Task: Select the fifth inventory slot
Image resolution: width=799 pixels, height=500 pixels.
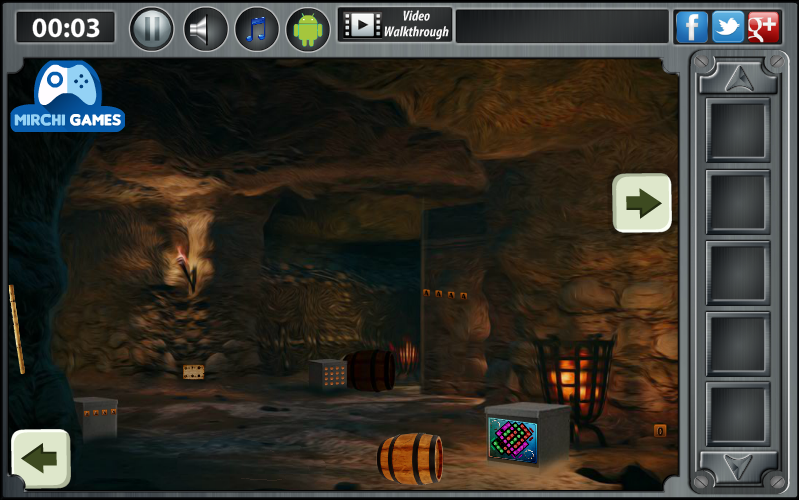Action: (x=737, y=414)
